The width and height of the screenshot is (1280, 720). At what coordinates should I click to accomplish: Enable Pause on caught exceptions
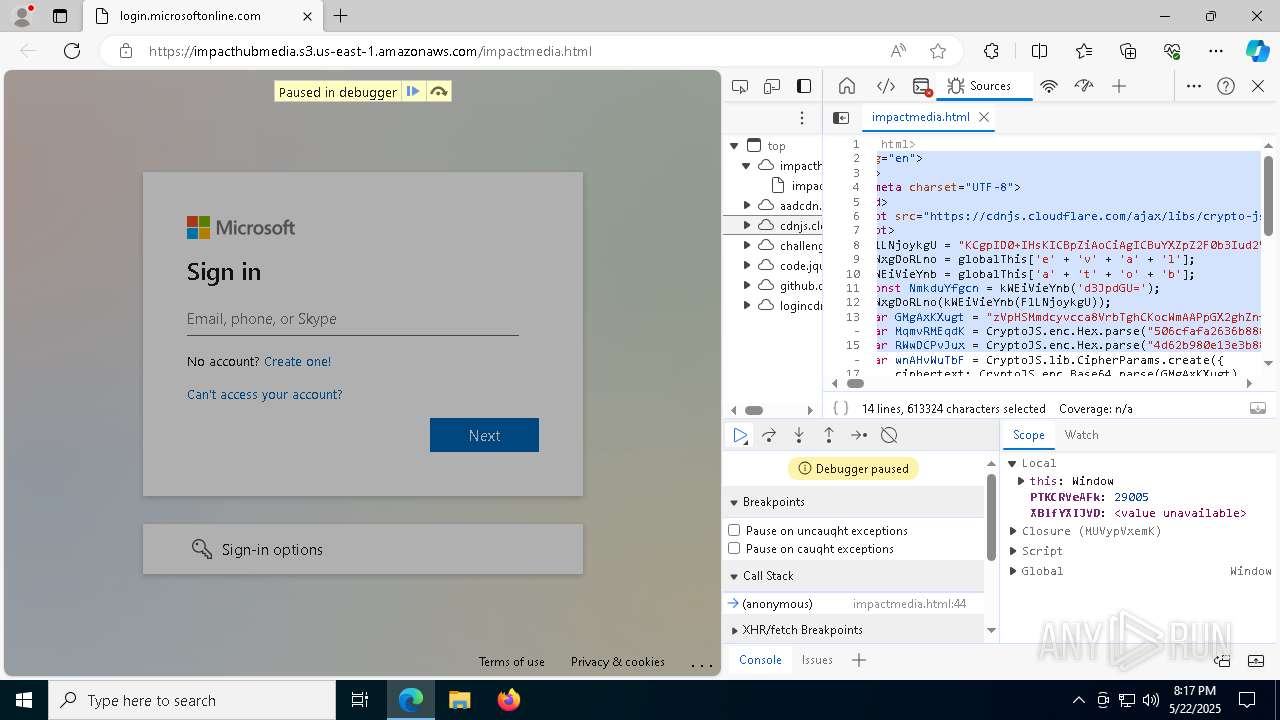(734, 548)
